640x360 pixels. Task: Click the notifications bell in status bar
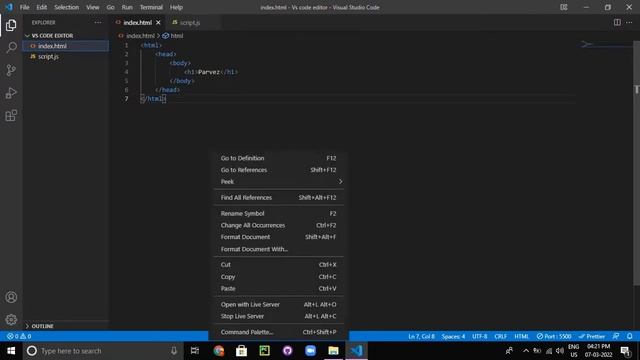tap(630, 336)
